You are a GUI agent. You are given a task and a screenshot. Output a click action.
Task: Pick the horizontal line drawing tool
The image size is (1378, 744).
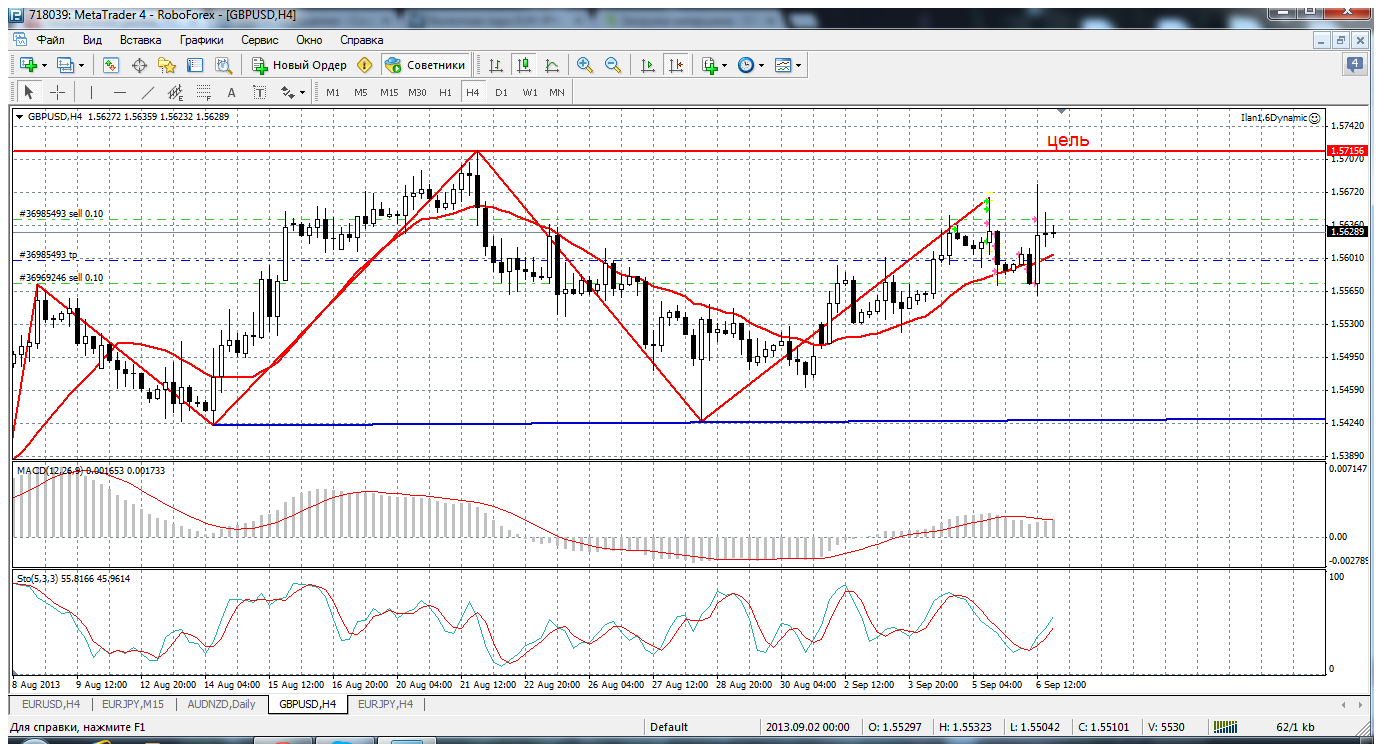pos(120,92)
